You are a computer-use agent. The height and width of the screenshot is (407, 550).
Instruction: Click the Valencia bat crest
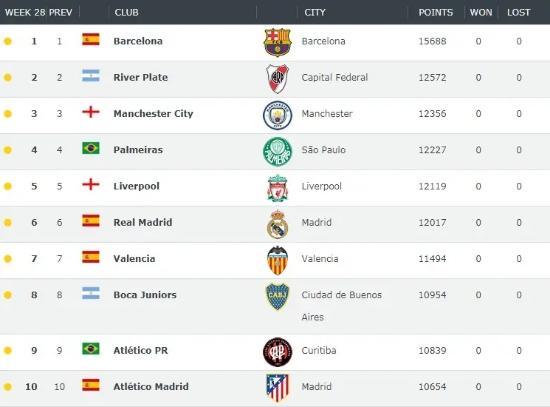click(277, 261)
